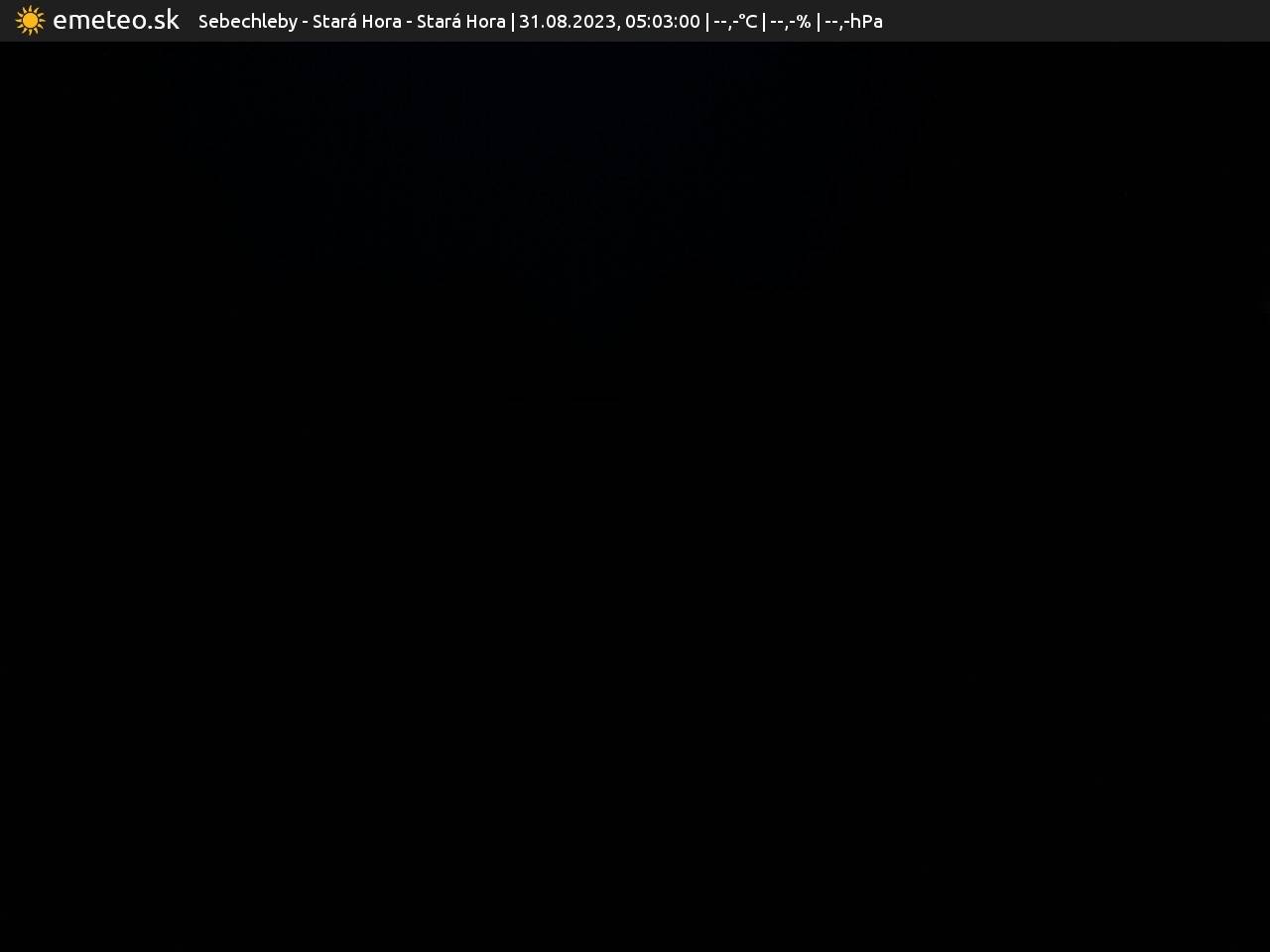Viewport: 1270px width, 952px height.
Task: Click the air pressure hPa reading
Action: coord(853,22)
